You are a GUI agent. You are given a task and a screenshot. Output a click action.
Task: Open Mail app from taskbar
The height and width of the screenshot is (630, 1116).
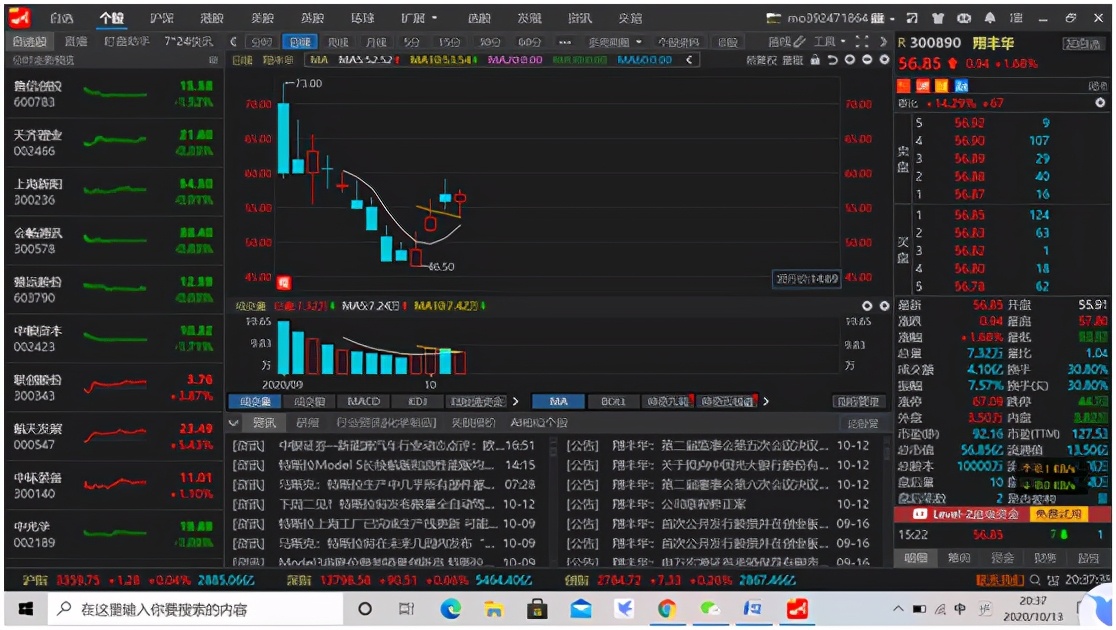pos(581,609)
